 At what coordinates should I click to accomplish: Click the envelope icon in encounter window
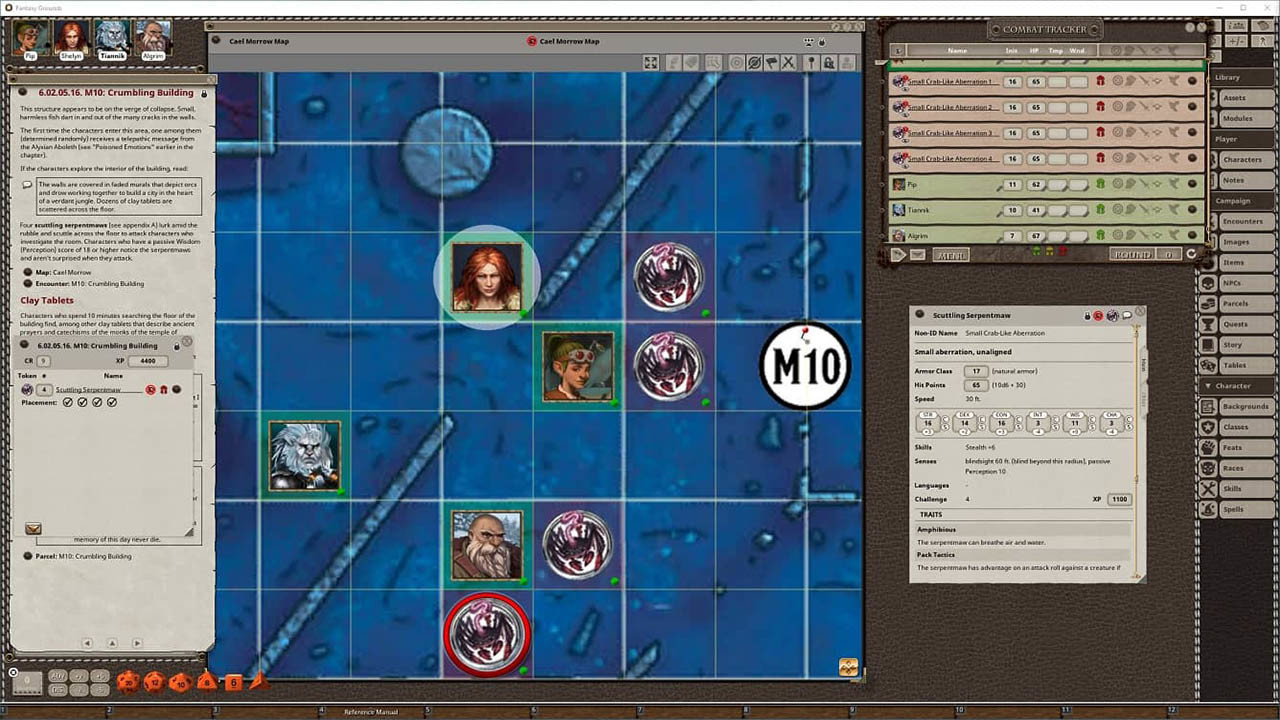click(x=33, y=528)
